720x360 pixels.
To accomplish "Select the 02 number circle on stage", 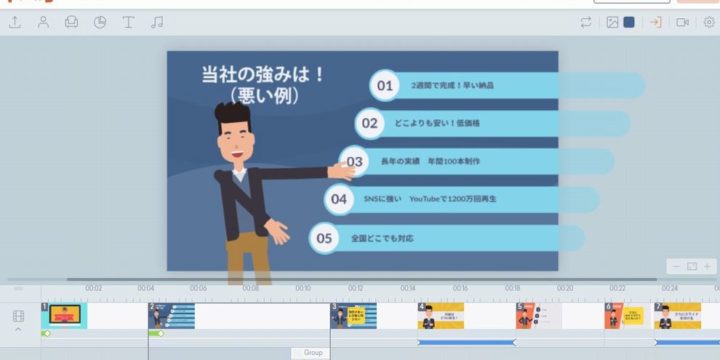I will (x=370, y=123).
